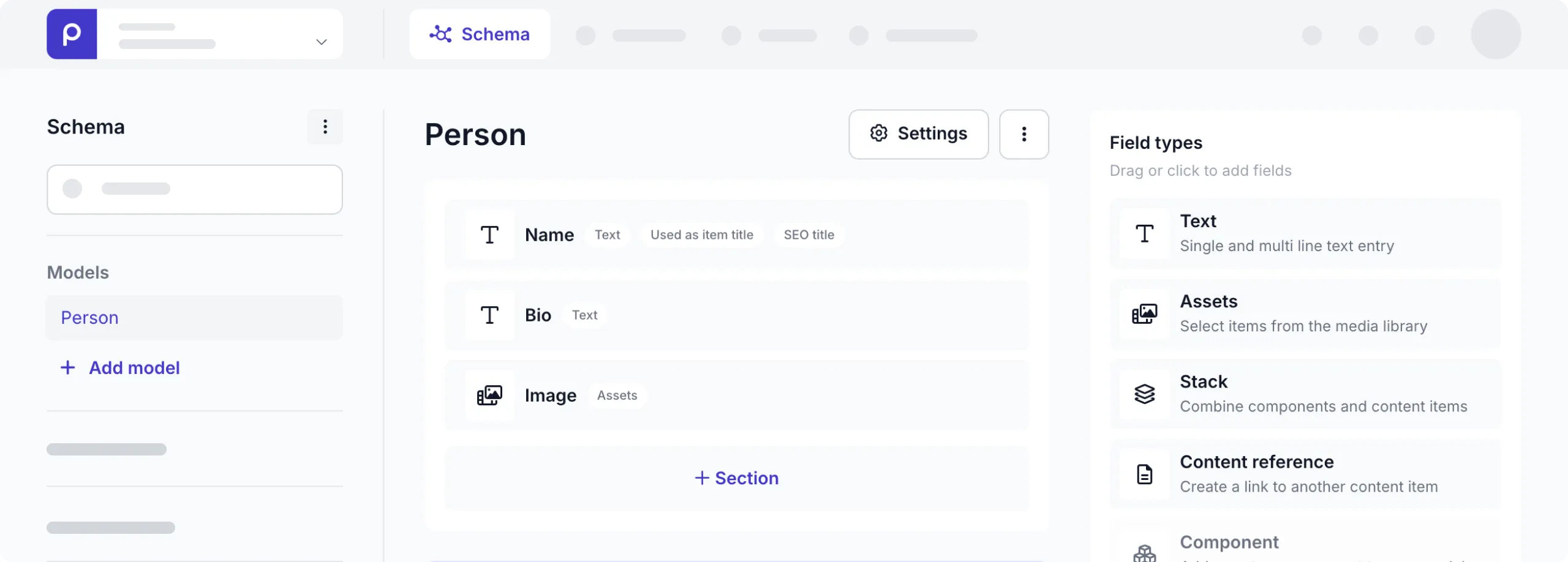Image resolution: width=1568 pixels, height=562 pixels.
Task: Click the Name field's text icon
Action: 489,234
